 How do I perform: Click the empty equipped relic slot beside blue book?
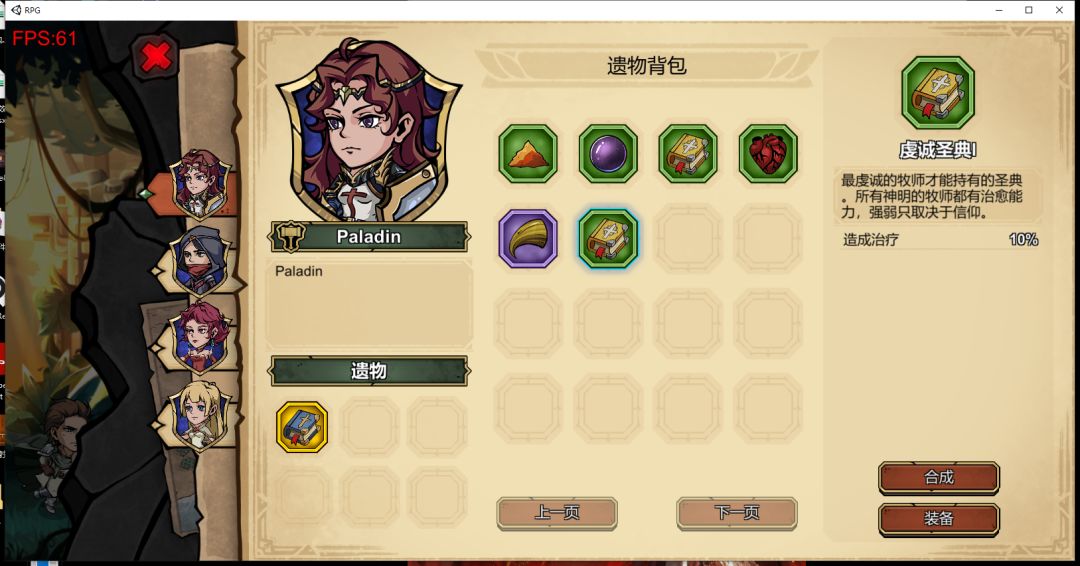pos(369,427)
